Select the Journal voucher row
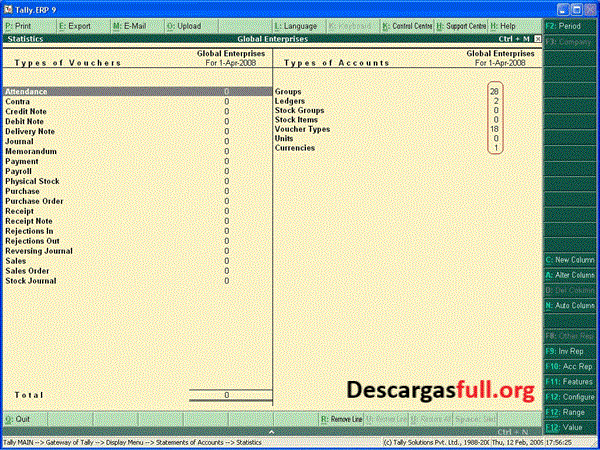The width and height of the screenshot is (600, 450). pos(137,142)
